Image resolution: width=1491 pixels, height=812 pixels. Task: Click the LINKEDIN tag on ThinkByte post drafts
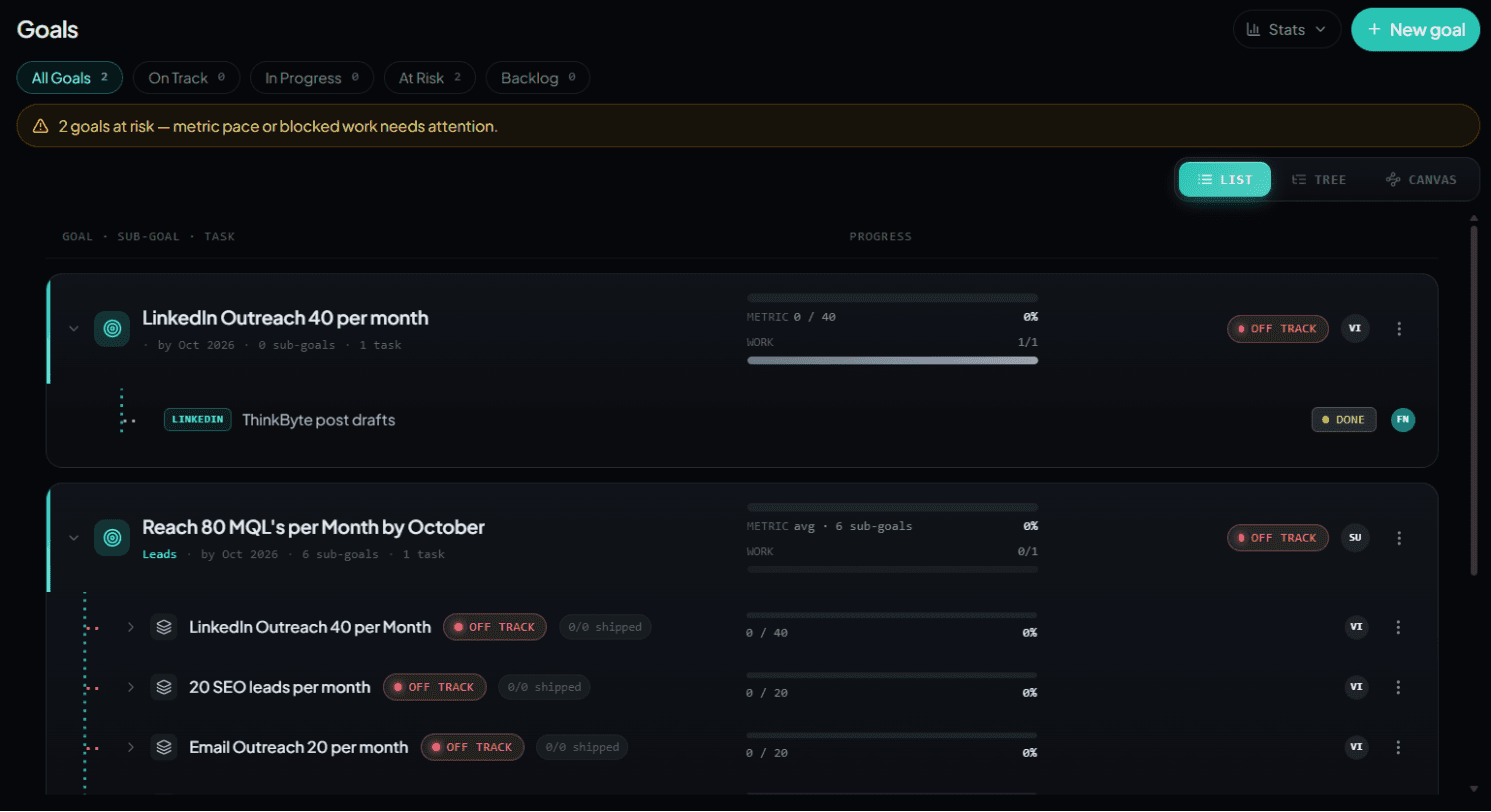click(x=198, y=420)
